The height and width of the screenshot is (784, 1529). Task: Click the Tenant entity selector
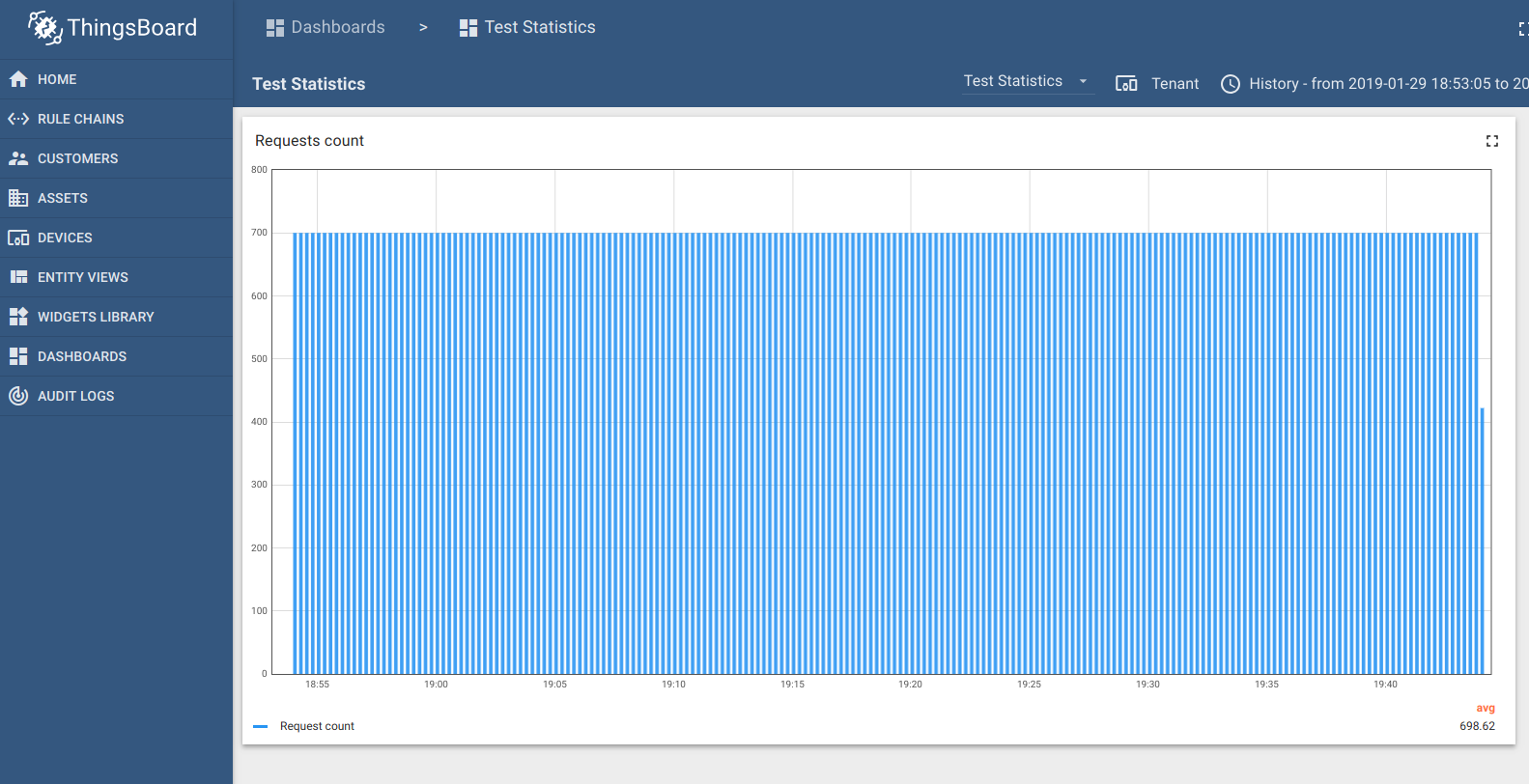pos(1157,84)
